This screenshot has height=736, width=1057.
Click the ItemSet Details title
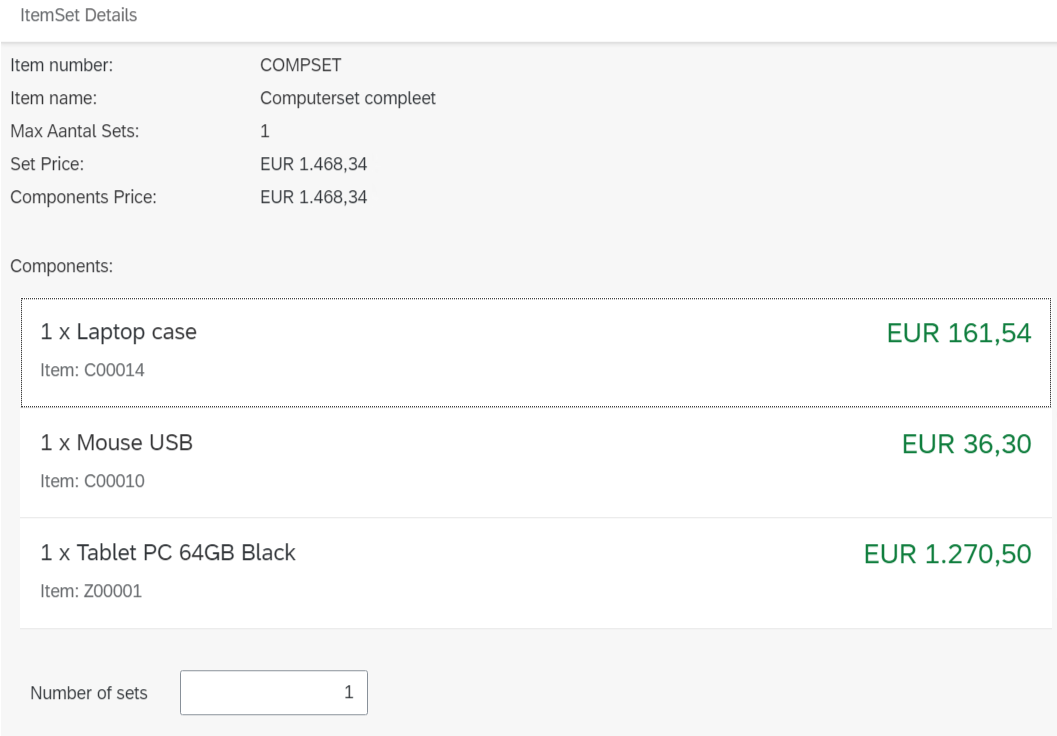coord(78,16)
